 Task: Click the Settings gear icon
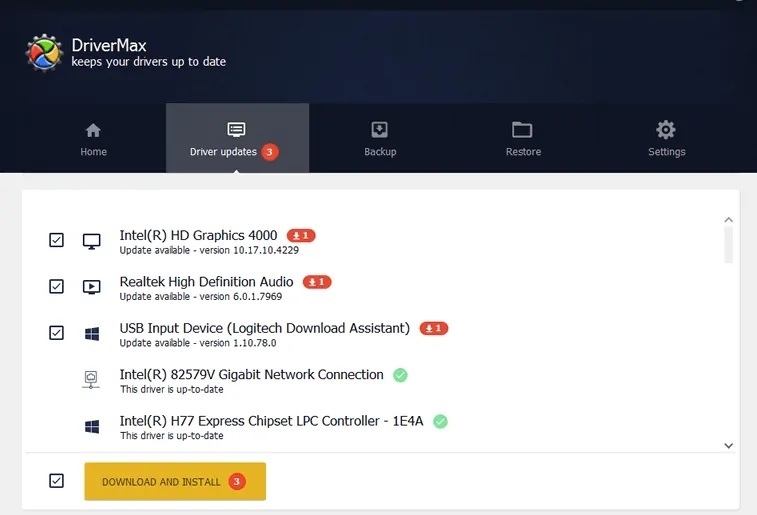coord(666,129)
